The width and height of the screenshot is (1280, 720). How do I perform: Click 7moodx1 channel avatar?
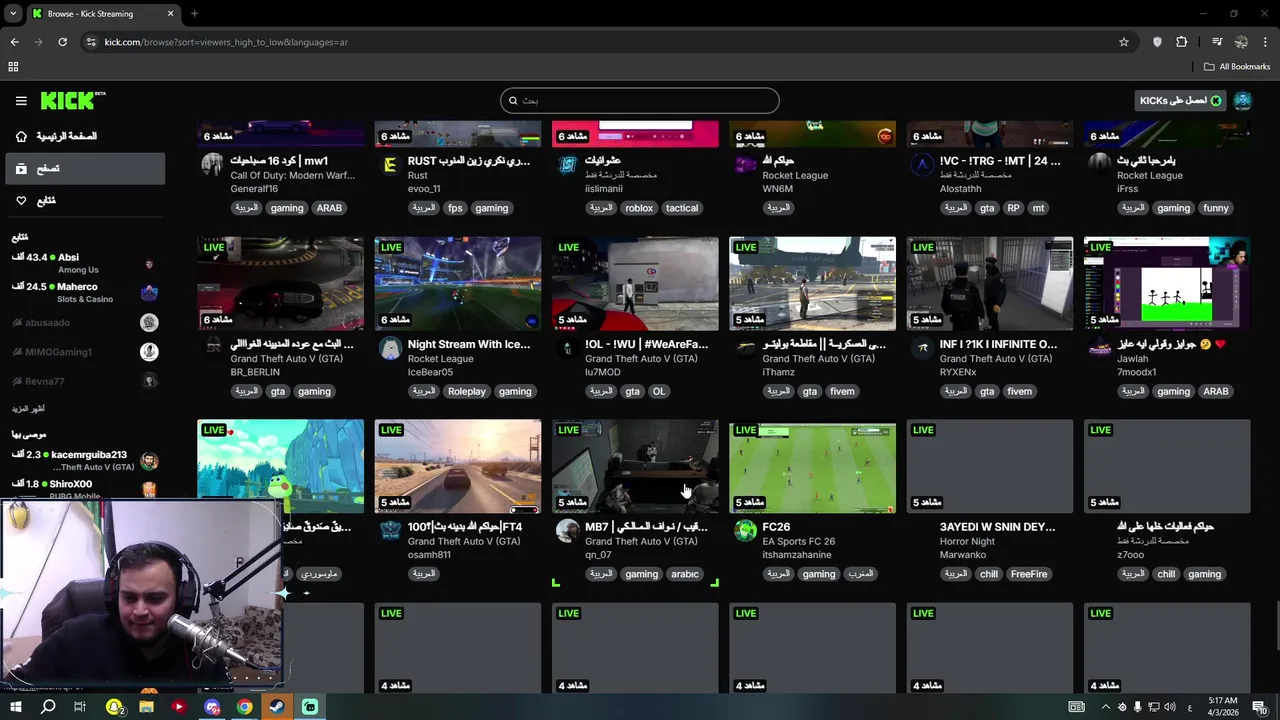[x=1099, y=348]
